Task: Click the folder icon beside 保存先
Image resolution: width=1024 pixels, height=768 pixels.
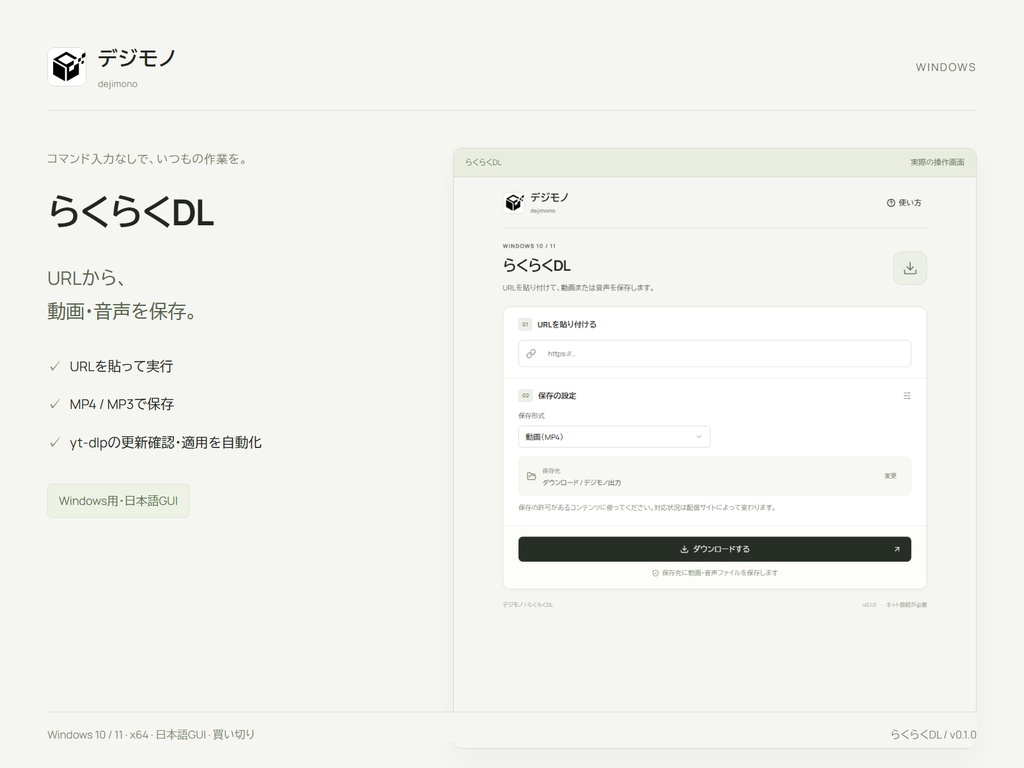Action: [x=531, y=476]
